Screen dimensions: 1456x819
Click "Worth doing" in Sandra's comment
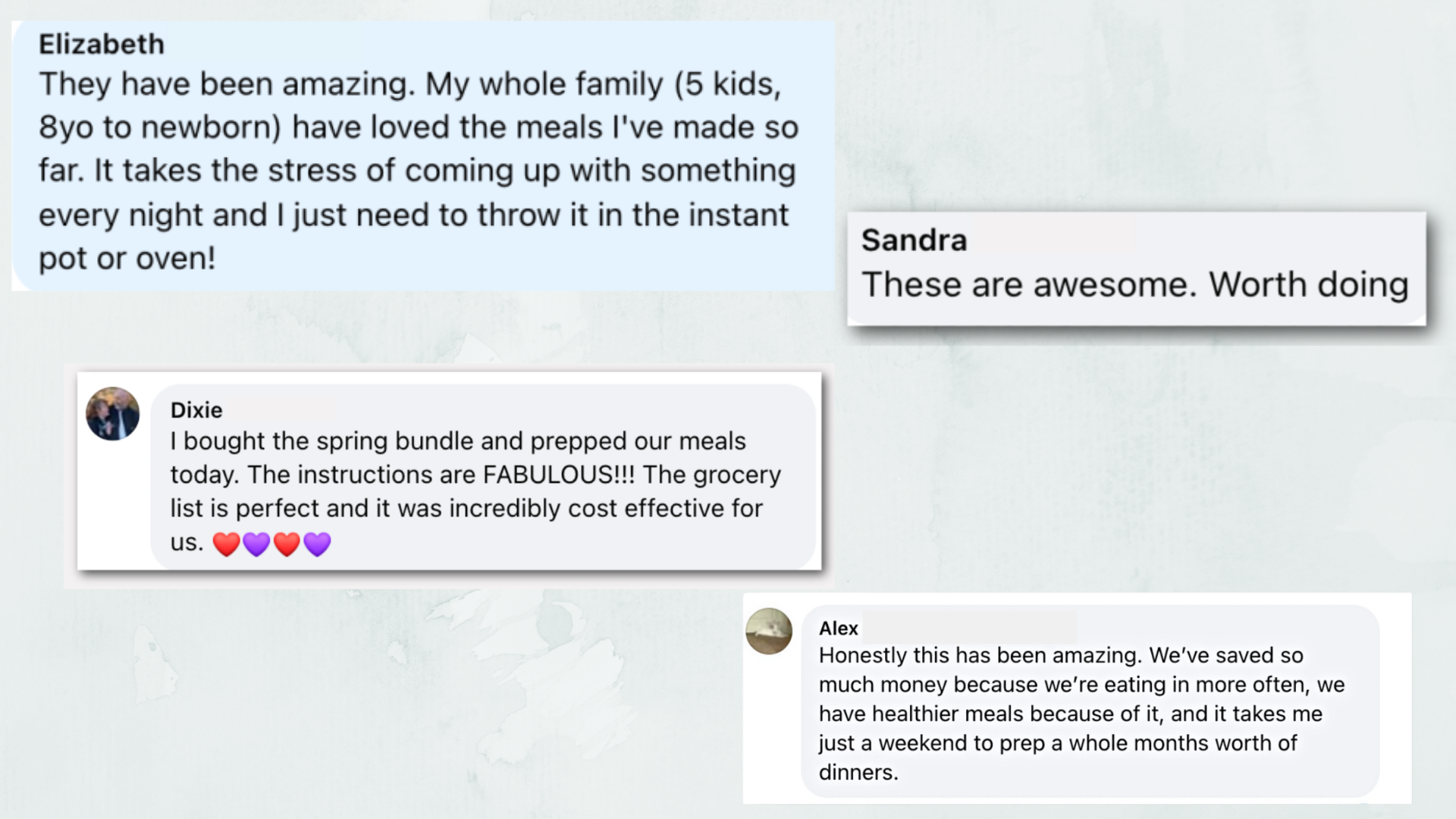pyautogui.click(x=1308, y=285)
